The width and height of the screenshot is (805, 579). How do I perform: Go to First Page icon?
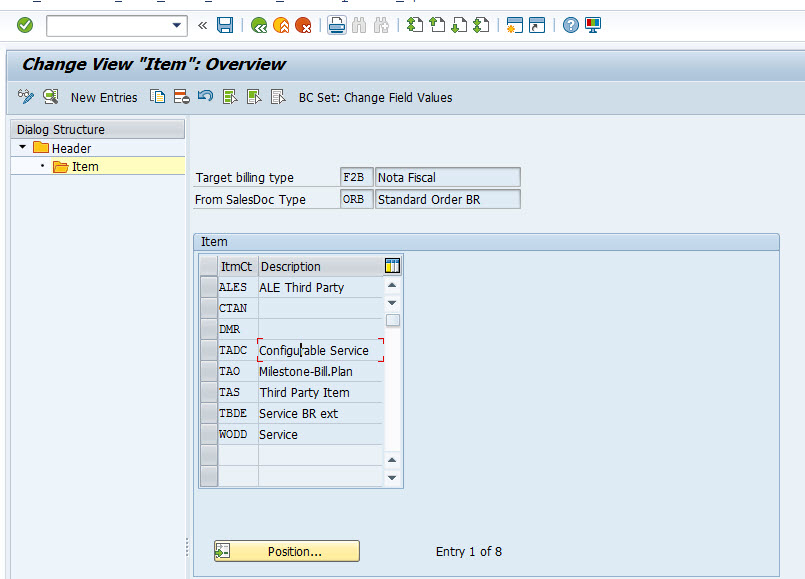pyautogui.click(x=415, y=25)
